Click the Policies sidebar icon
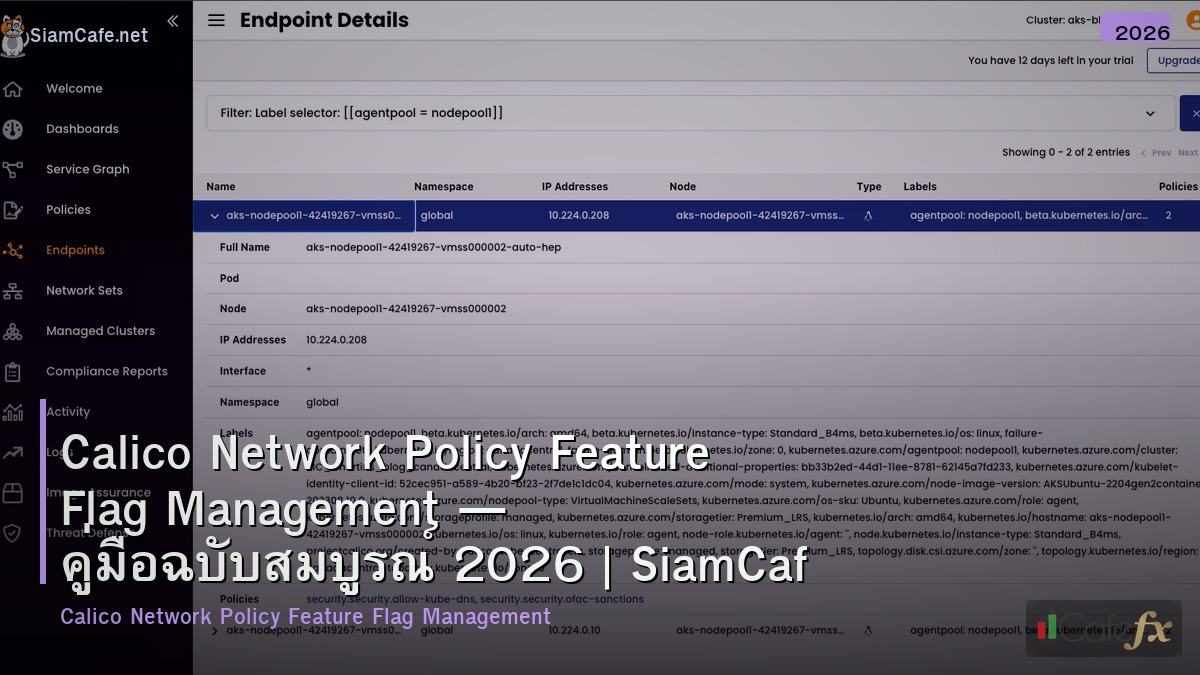 point(13,209)
